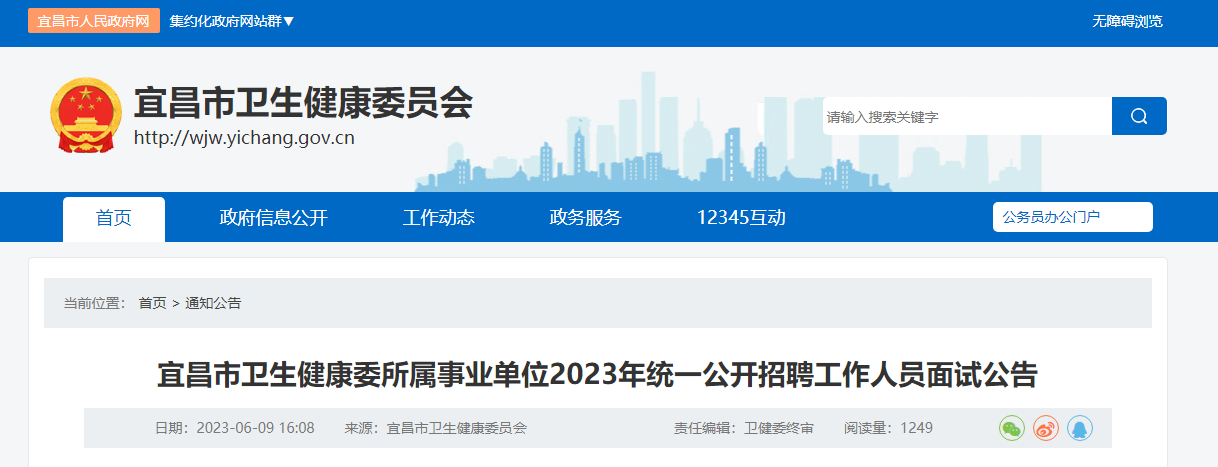The image size is (1218, 467).
Task: Click the site title 宜昌市卫生健康委员会
Action: (x=303, y=102)
